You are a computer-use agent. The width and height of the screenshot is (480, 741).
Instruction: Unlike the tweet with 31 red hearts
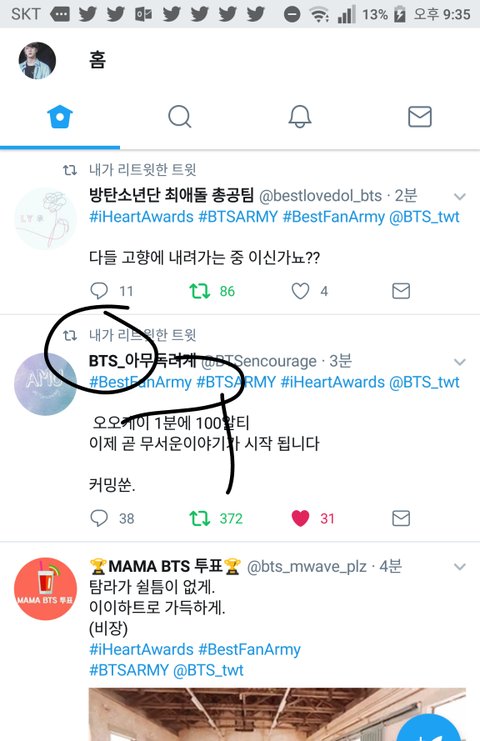click(x=300, y=518)
